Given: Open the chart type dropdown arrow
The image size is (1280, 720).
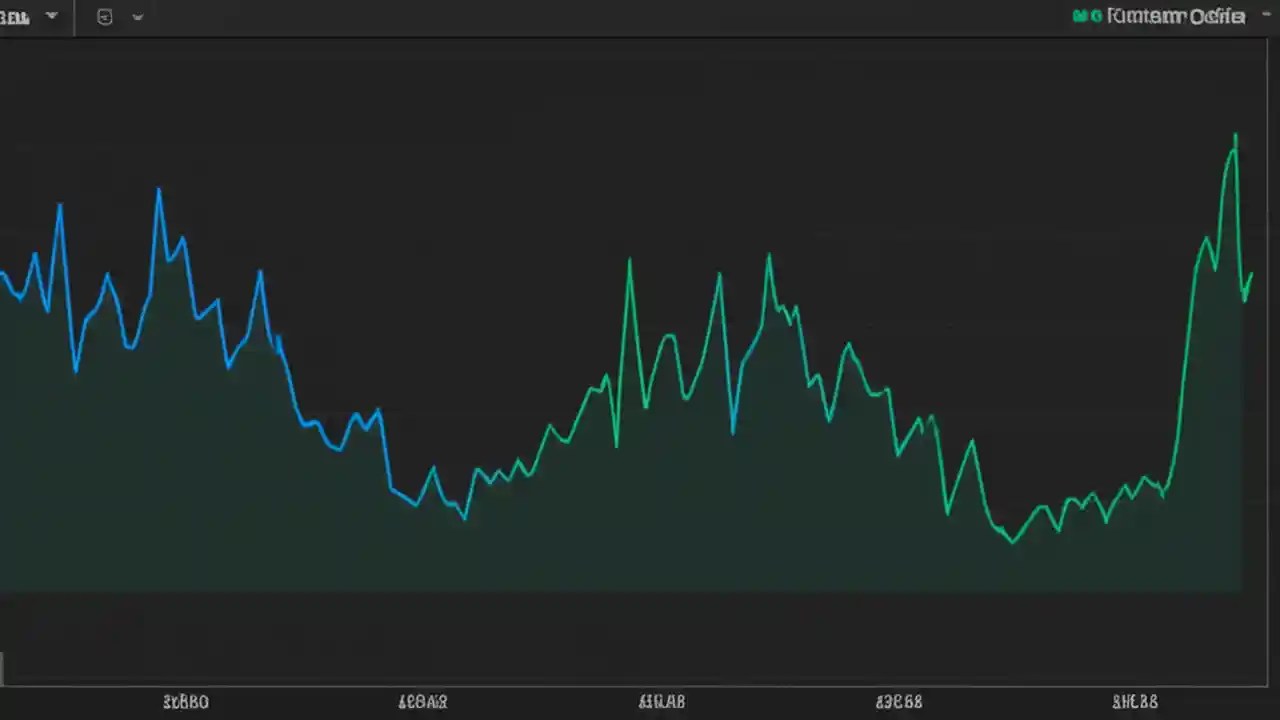Looking at the screenshot, I should [138, 16].
